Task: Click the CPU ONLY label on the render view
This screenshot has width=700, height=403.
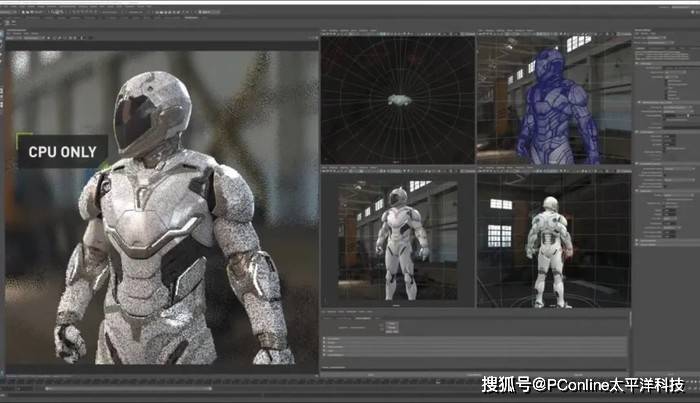Action: [62, 152]
